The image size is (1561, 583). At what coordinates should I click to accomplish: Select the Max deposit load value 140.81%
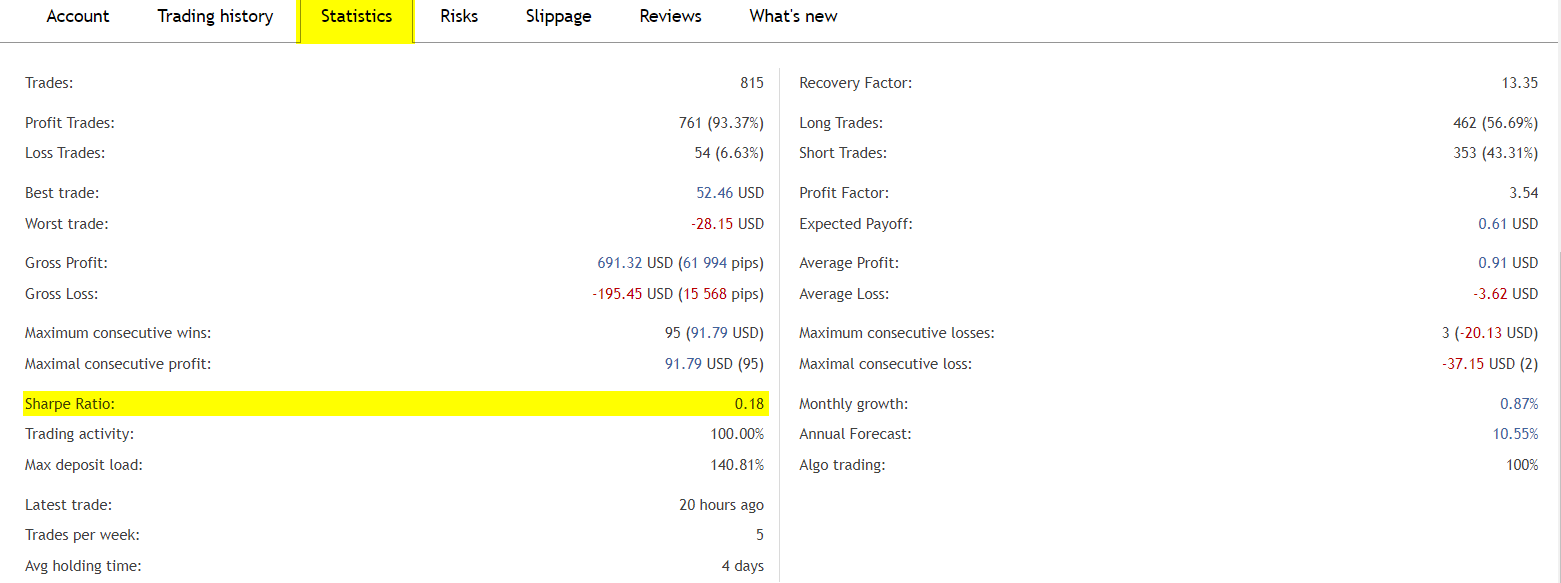737,465
